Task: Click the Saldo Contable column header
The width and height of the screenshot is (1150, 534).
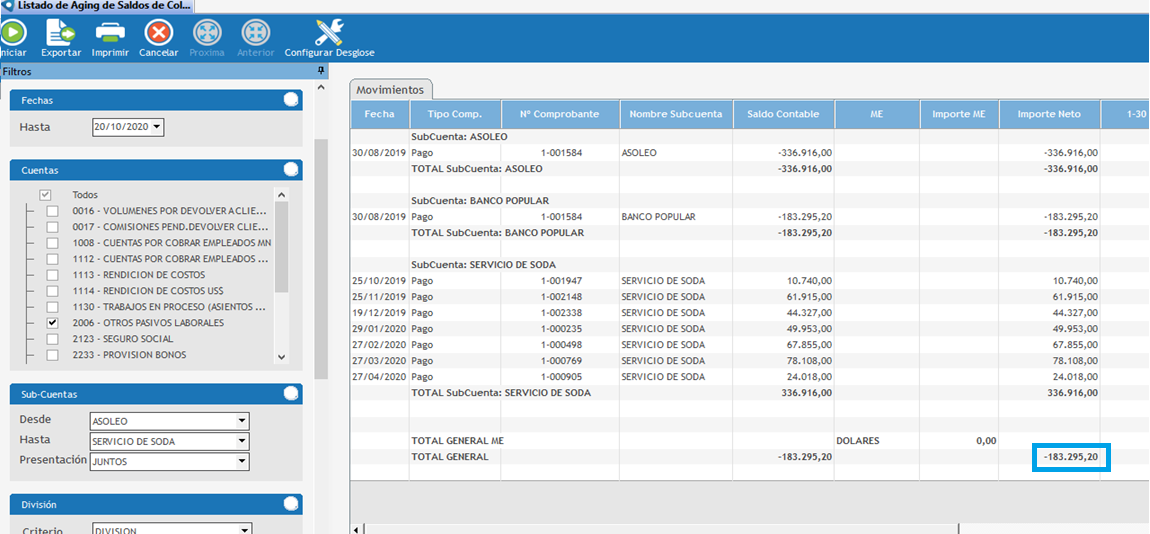Action: tap(783, 114)
